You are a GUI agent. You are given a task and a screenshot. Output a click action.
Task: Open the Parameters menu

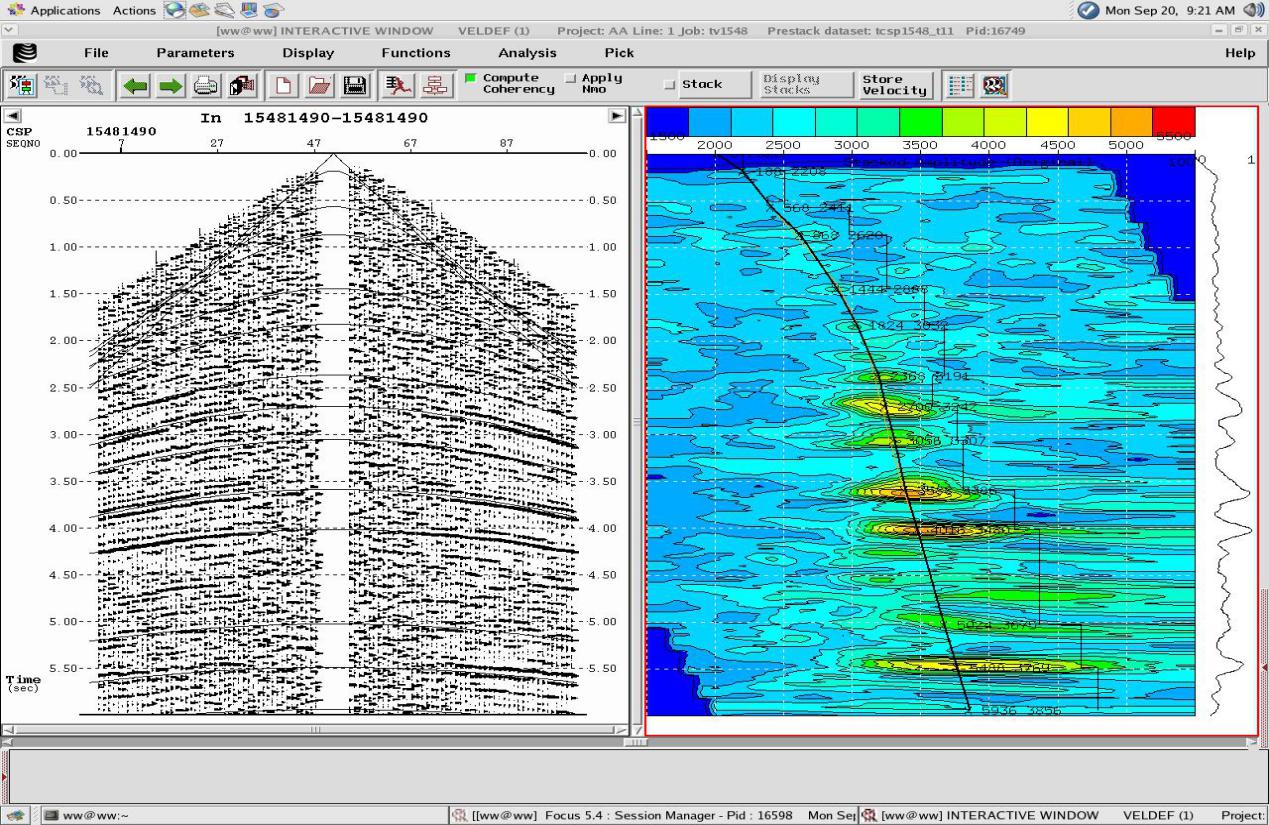(195, 53)
